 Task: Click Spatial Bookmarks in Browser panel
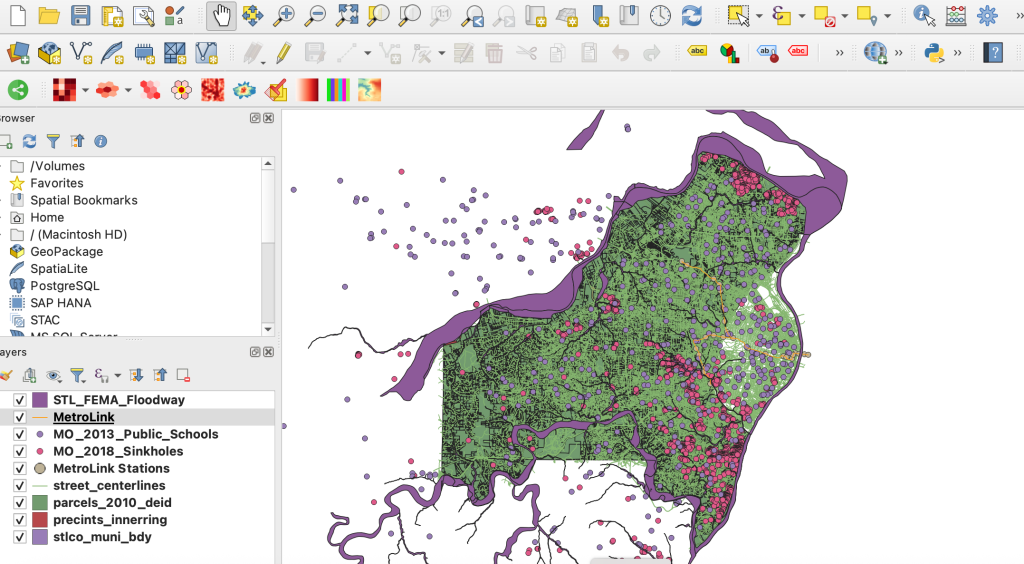click(83, 200)
